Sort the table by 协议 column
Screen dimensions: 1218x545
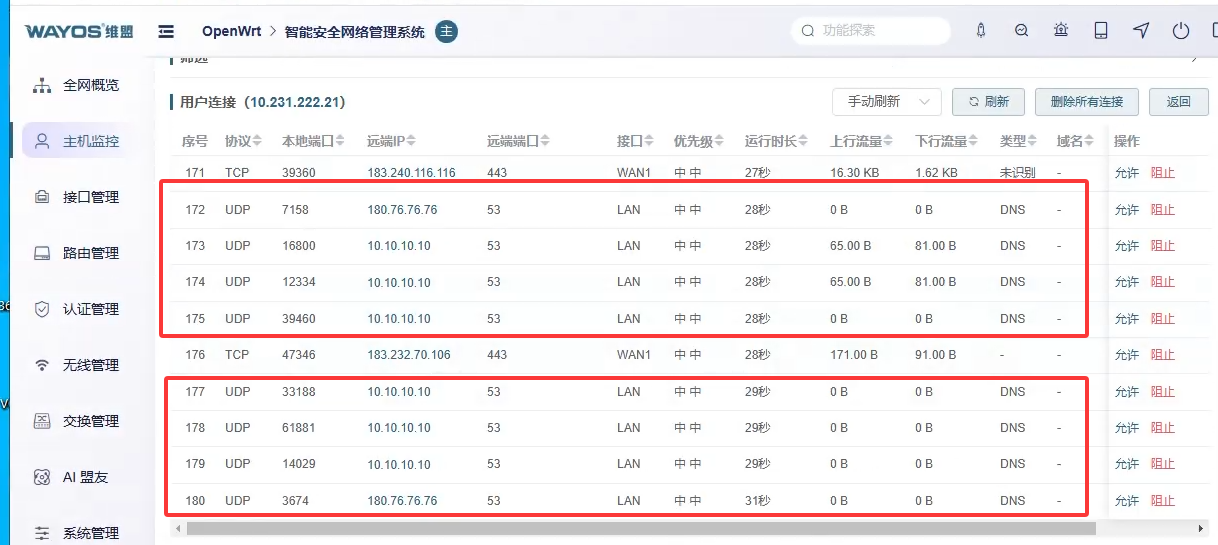point(243,141)
